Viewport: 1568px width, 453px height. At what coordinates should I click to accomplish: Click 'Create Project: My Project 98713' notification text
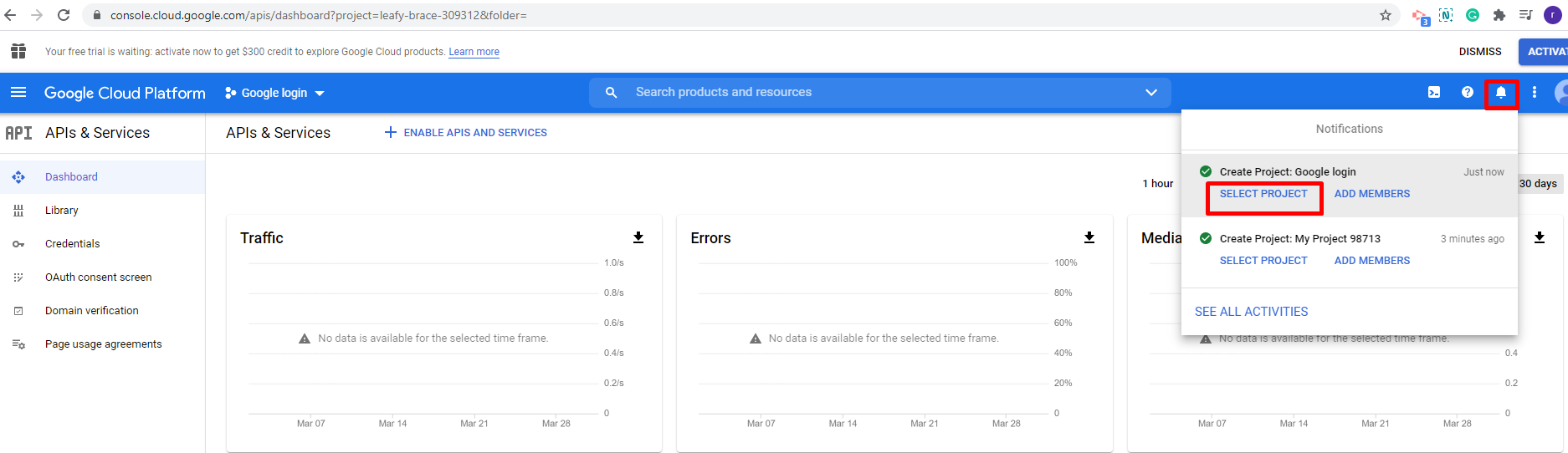1300,239
